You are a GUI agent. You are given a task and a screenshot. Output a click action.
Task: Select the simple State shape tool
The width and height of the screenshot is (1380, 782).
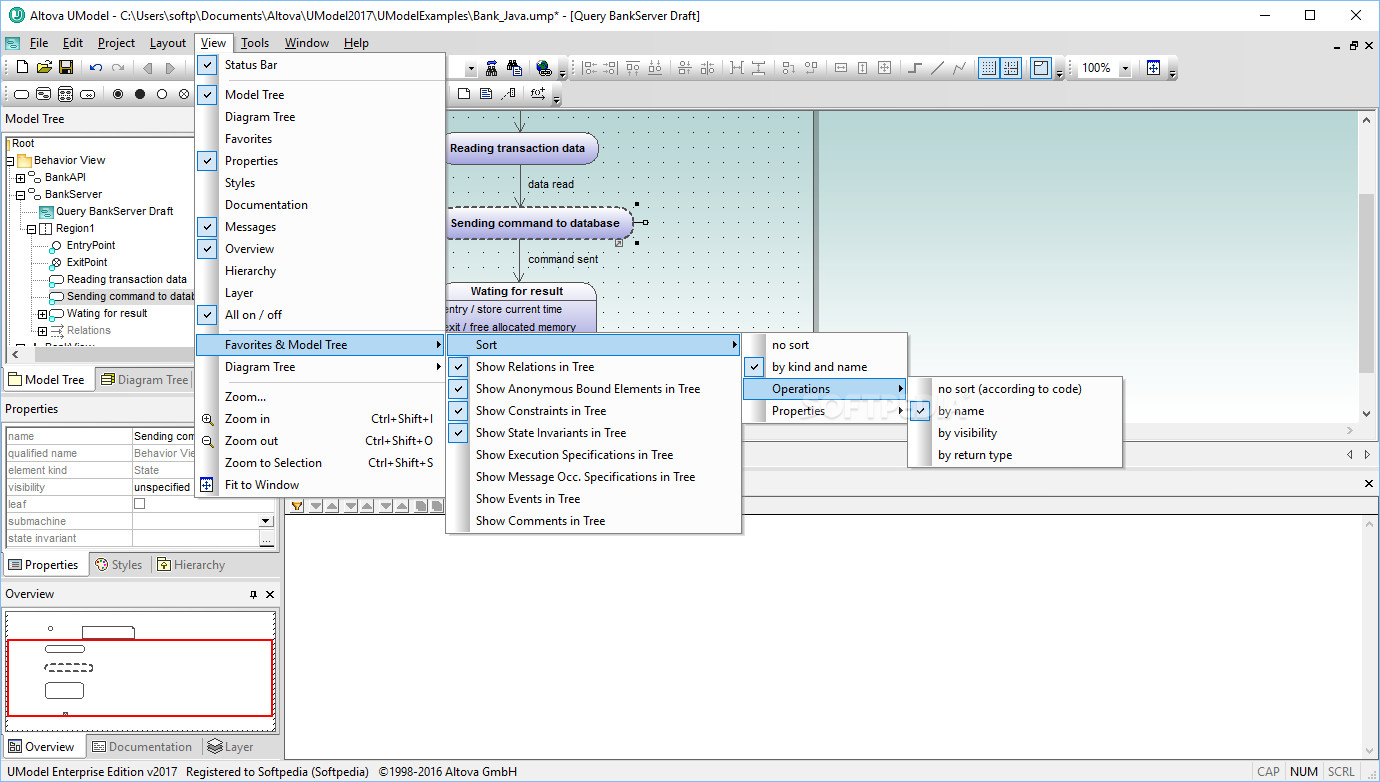[22, 94]
